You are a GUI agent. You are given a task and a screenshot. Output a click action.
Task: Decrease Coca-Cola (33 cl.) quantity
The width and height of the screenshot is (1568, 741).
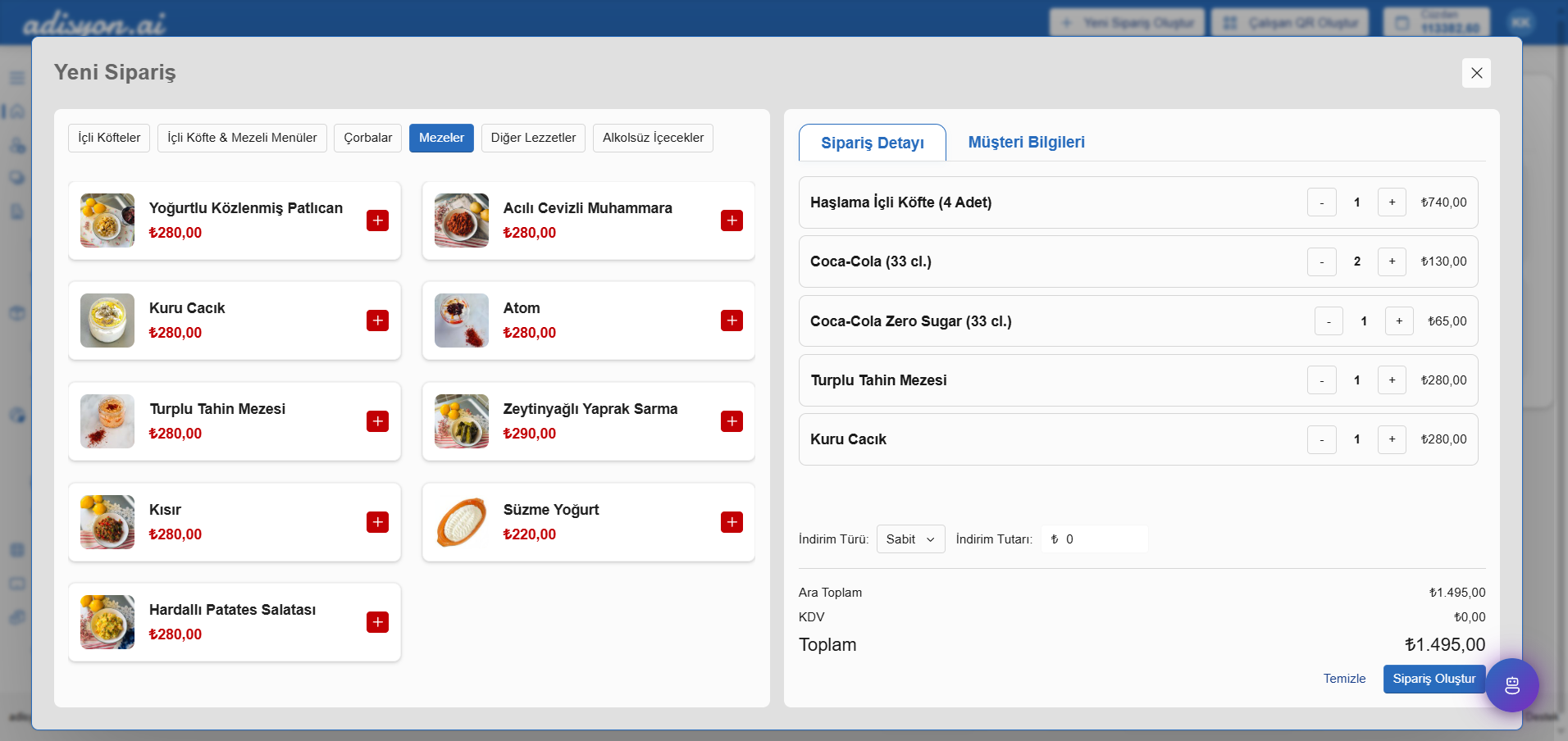tap(1321, 261)
